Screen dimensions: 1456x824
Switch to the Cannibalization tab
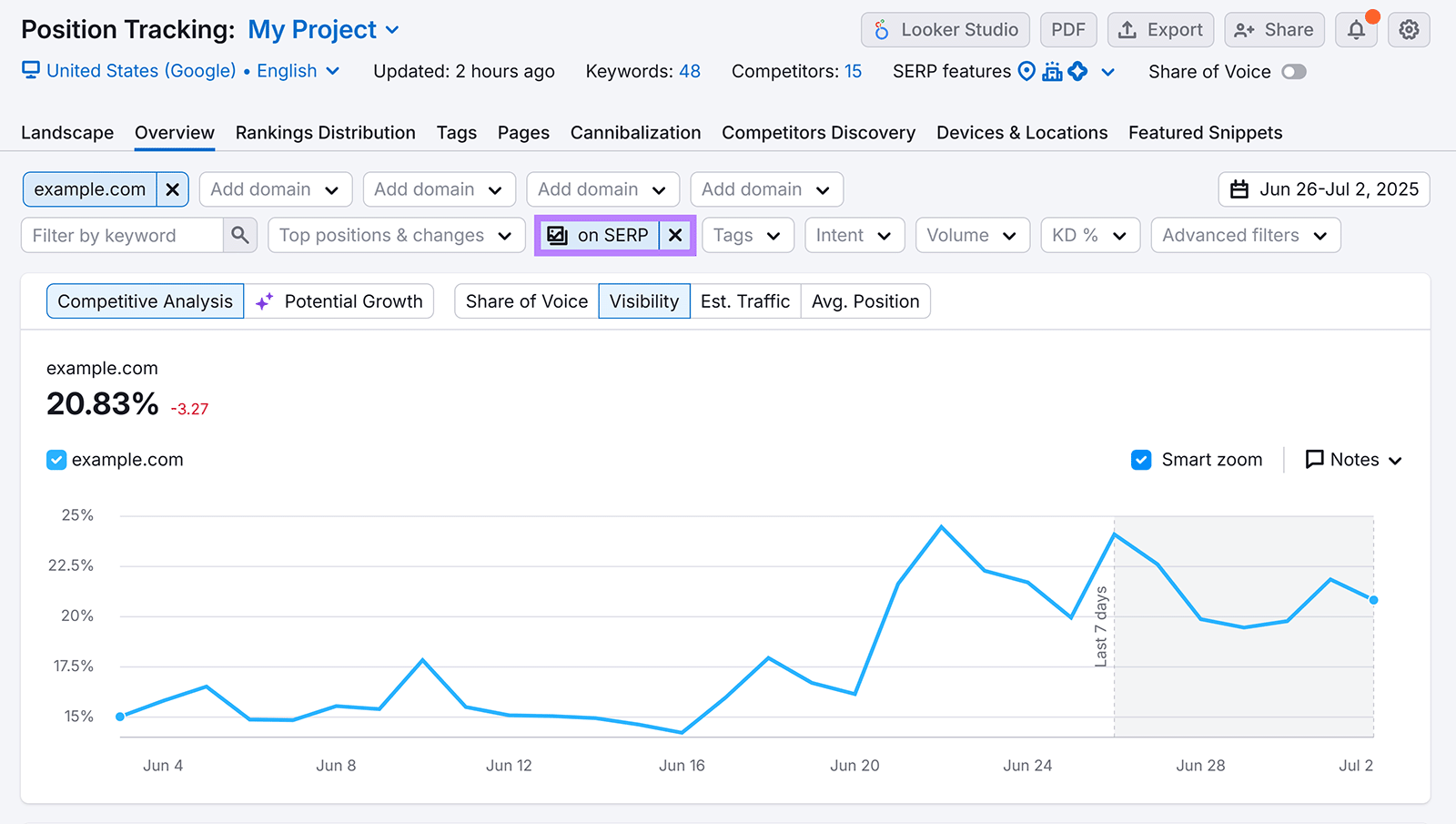635,133
